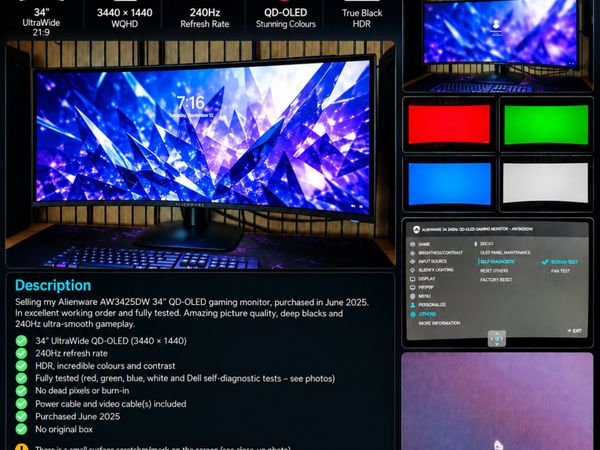Screen dimensions: 600x450
Task: Open the red screen test thumbnail
Action: [449, 124]
